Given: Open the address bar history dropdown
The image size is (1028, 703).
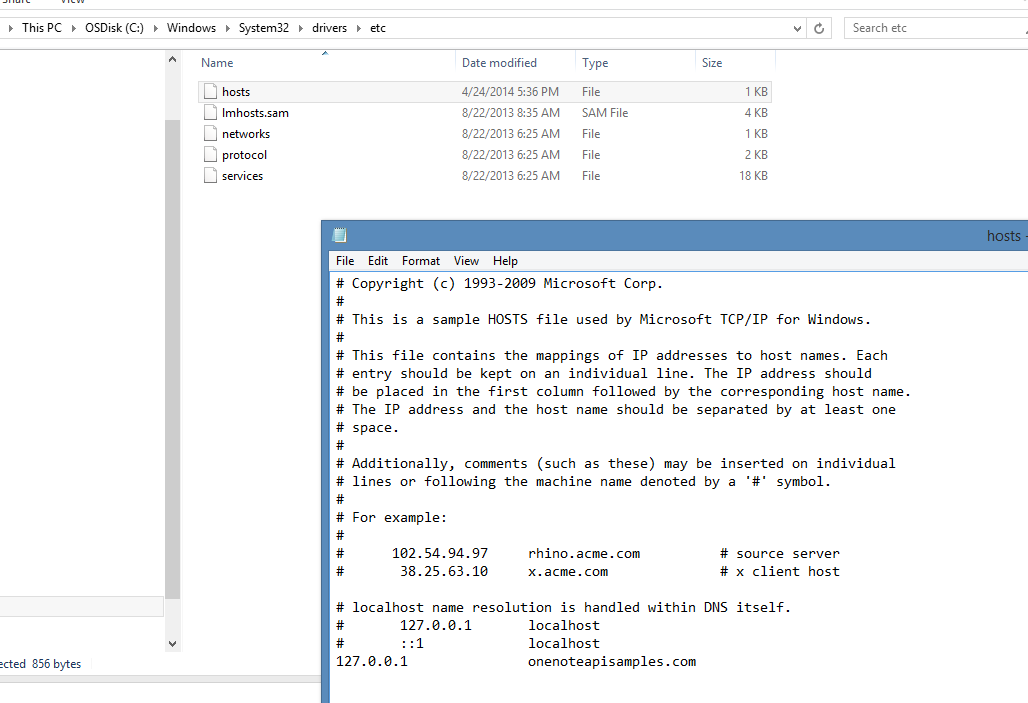Looking at the screenshot, I should click(797, 27).
